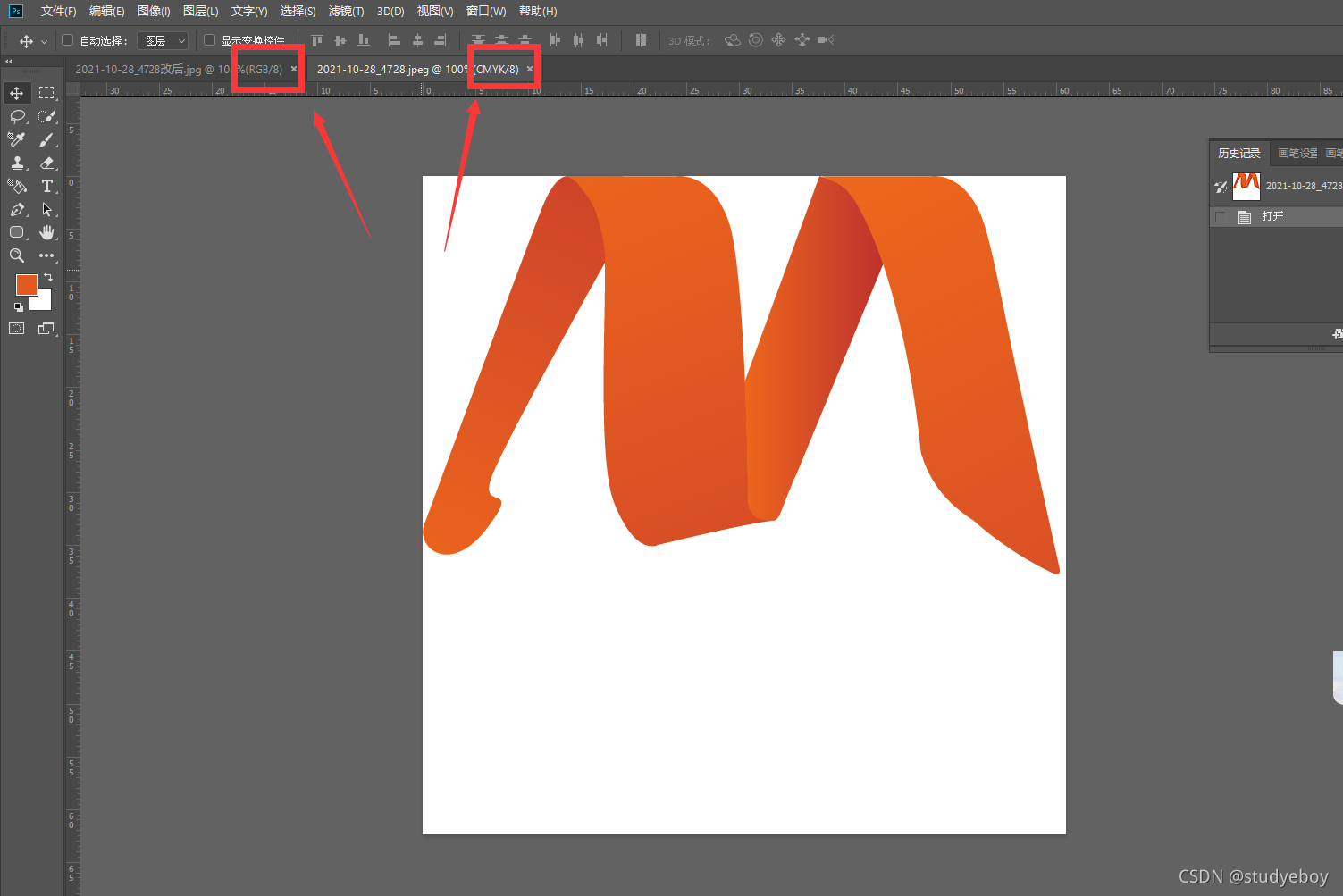Open the 视图(V) menu
The width and height of the screenshot is (1343, 896).
coord(435,11)
